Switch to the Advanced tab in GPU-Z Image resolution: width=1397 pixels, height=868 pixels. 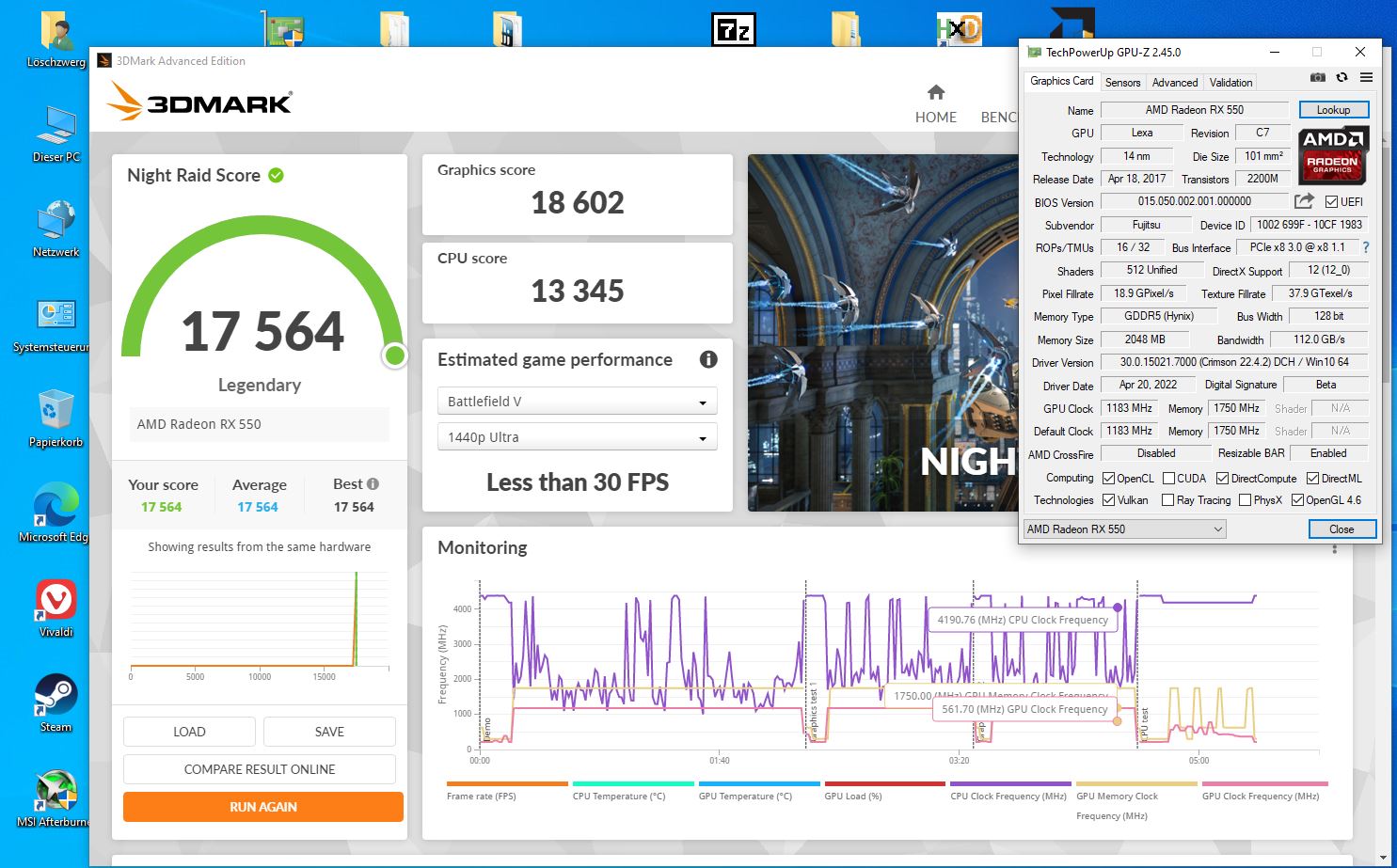(x=1175, y=82)
